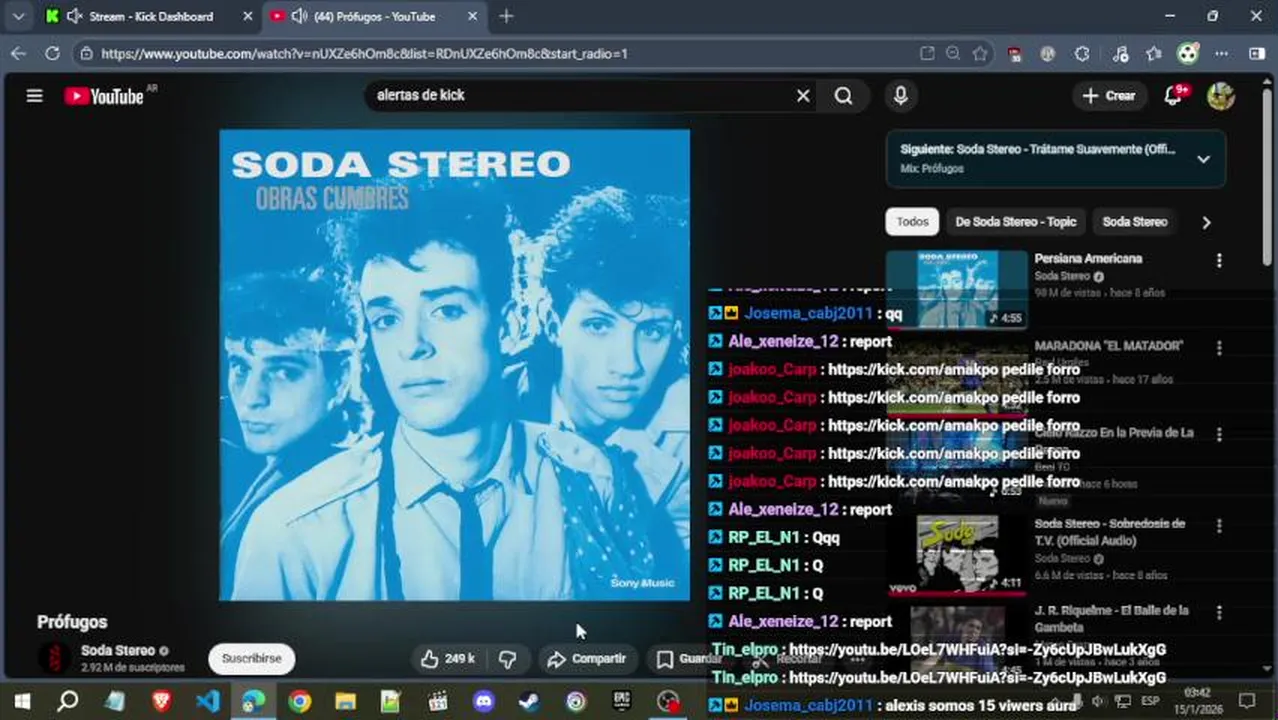This screenshot has width=1278, height=720.
Task: Open Windows taskbar search
Action: pyautogui.click(x=67, y=702)
